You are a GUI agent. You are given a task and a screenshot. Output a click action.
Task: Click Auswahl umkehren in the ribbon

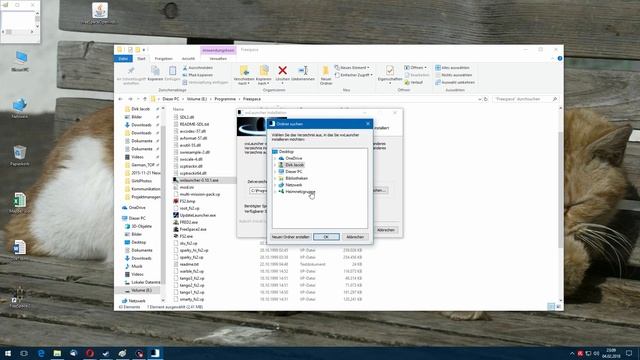(x=455, y=82)
